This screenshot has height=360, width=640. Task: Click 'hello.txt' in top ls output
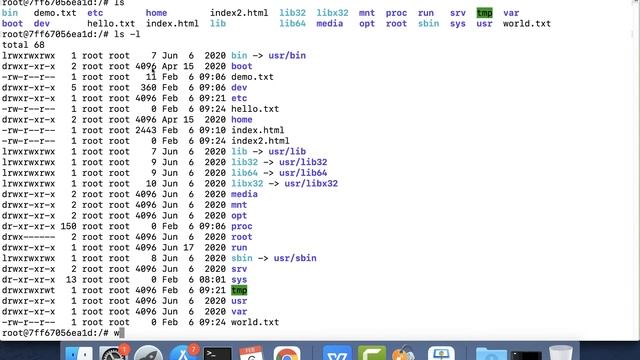[x=111, y=24]
